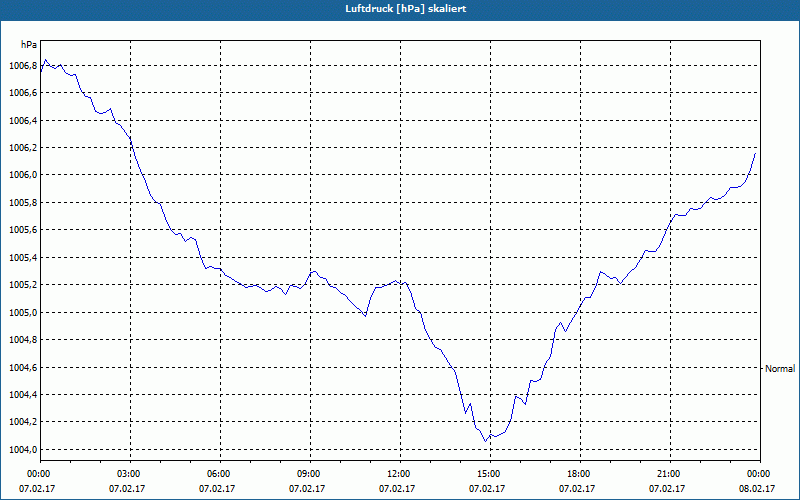Click the '1005,4' y-axis value
800x500 pixels.
[x=23, y=258]
